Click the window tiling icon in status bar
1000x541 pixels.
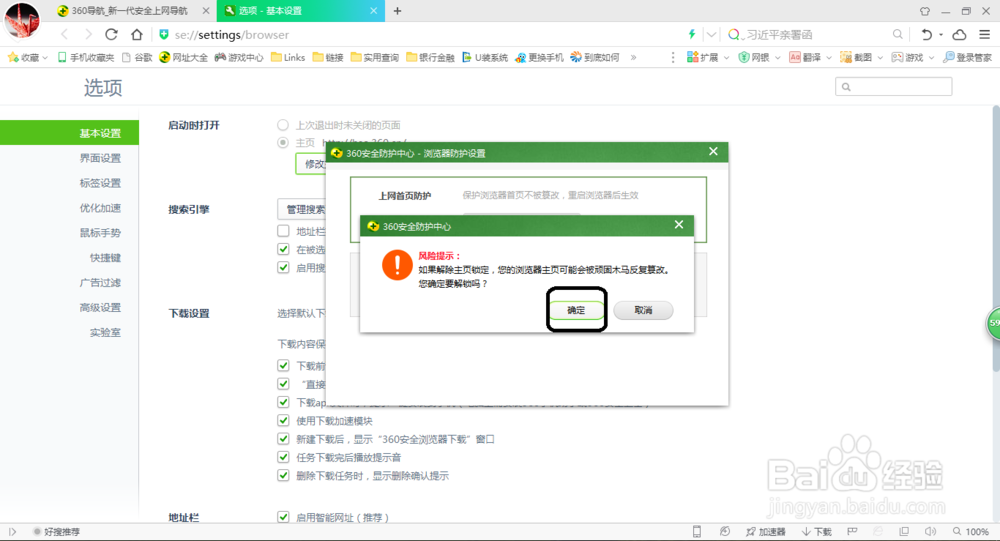(904, 531)
